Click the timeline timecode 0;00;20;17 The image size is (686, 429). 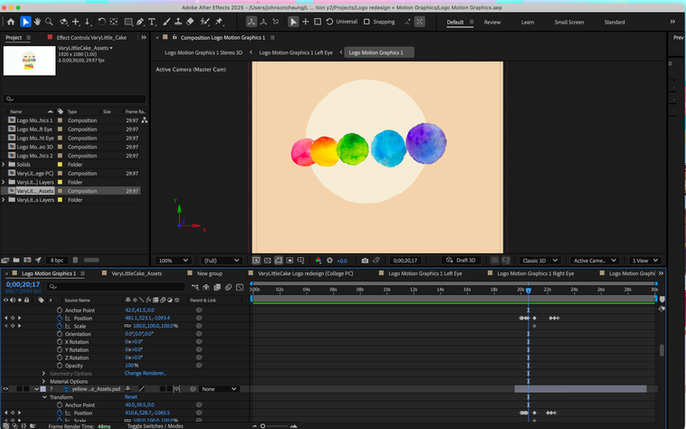[23, 285]
